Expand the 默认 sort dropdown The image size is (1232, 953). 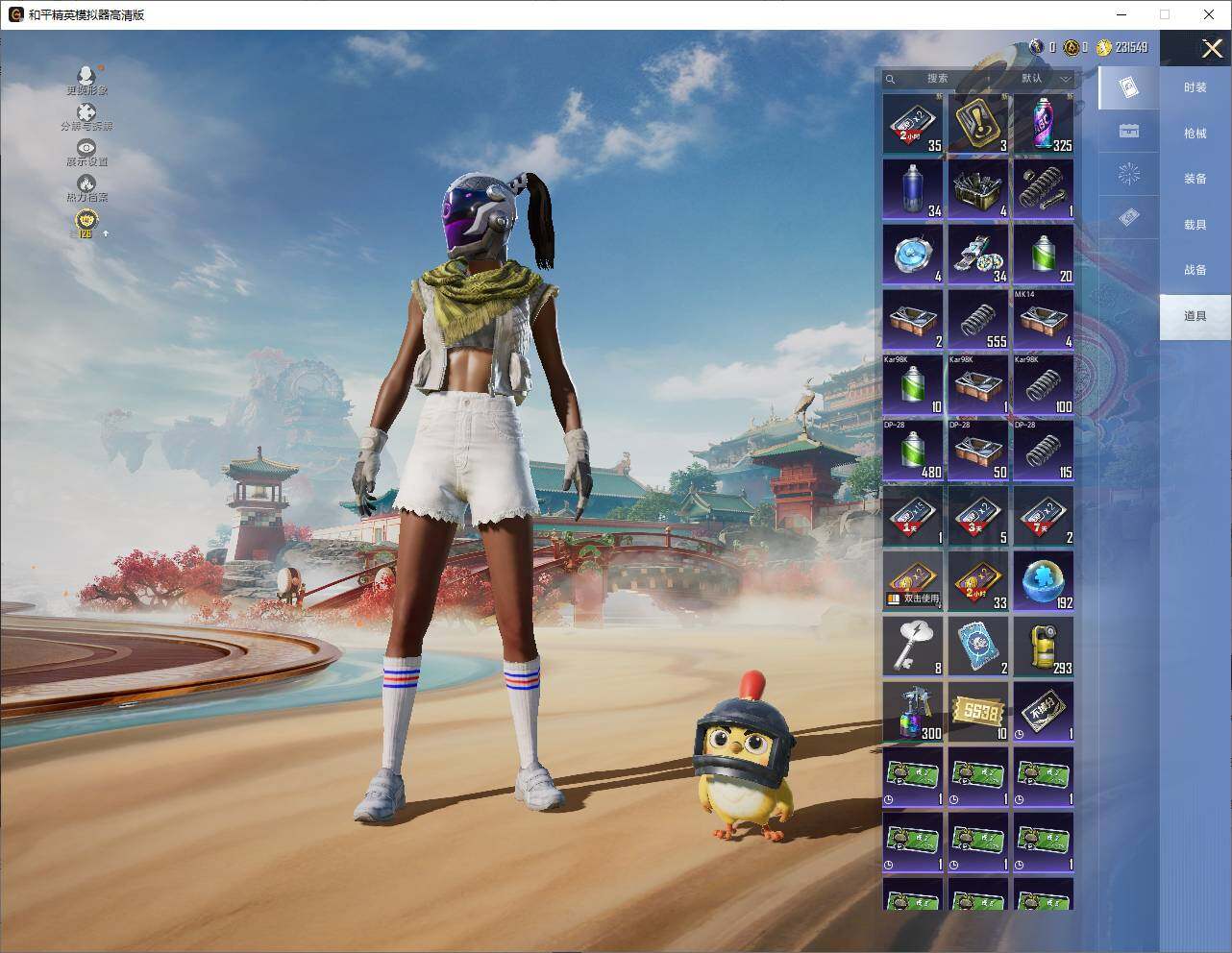pos(1045,79)
